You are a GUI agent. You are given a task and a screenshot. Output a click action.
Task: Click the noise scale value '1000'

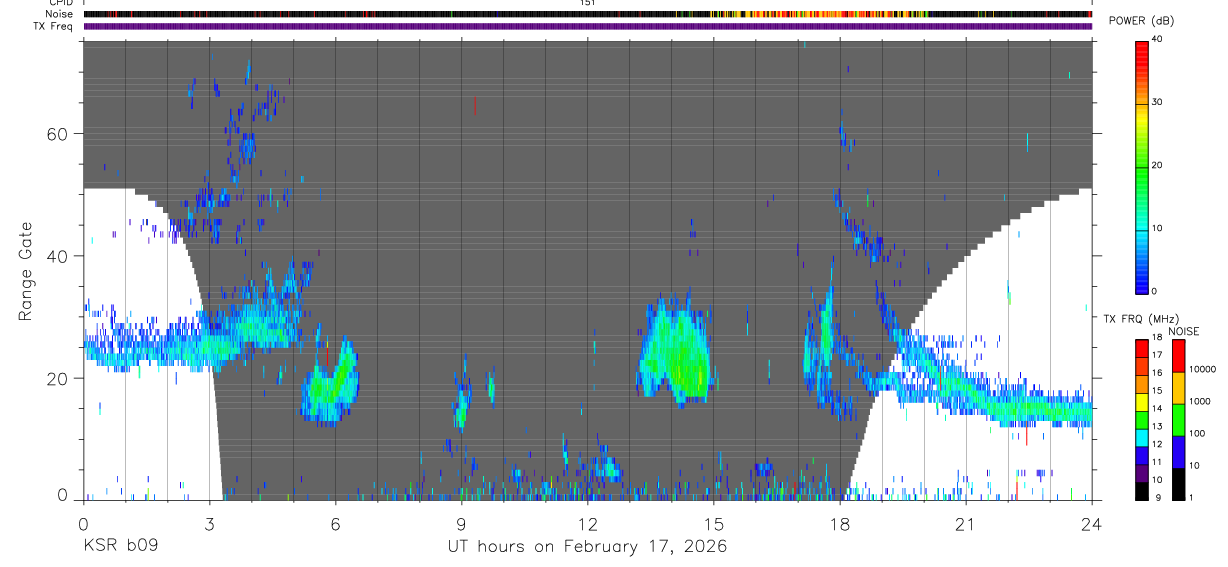[x=1200, y=402]
